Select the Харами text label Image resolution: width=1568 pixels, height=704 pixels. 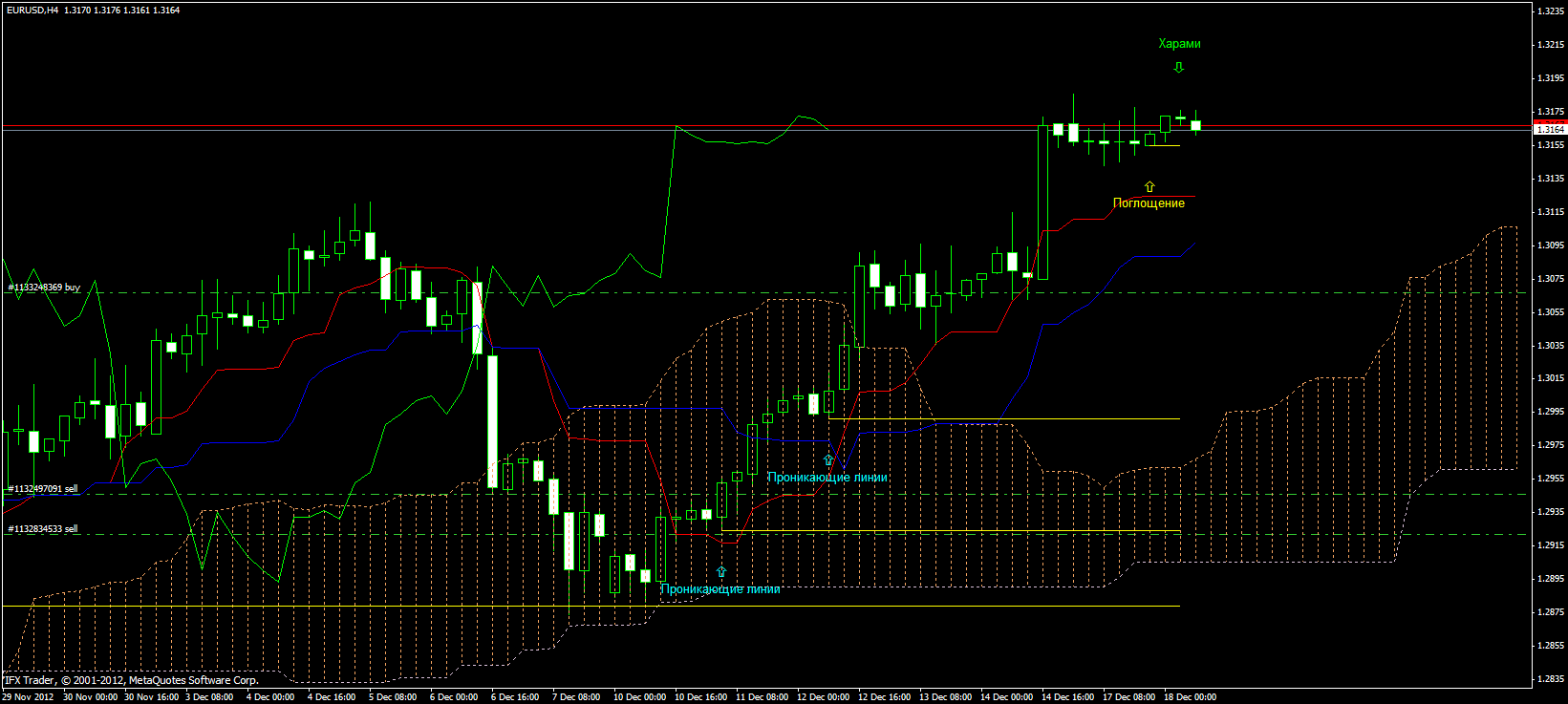pyautogui.click(x=1179, y=44)
